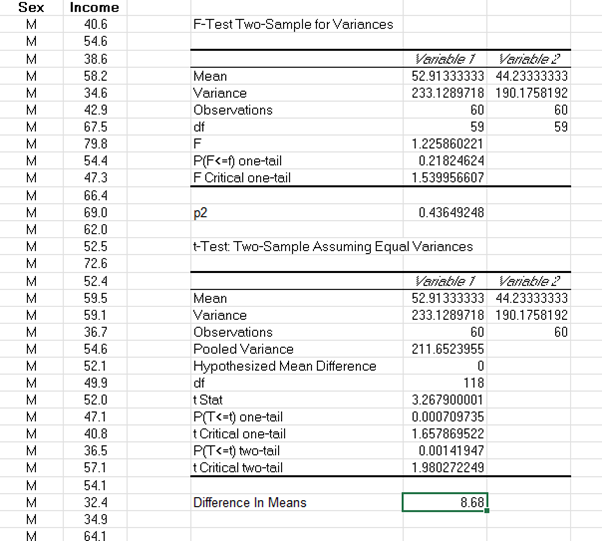Click the t Stat value 3.267900001
Viewport: 602px width, 541px height.
pos(447,399)
